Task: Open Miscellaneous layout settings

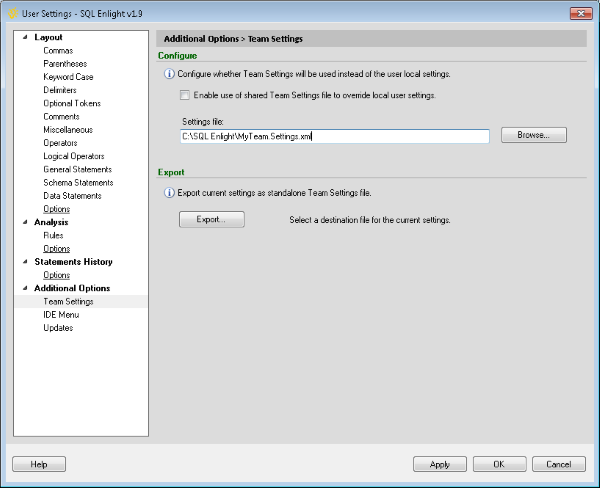Action: point(68,130)
